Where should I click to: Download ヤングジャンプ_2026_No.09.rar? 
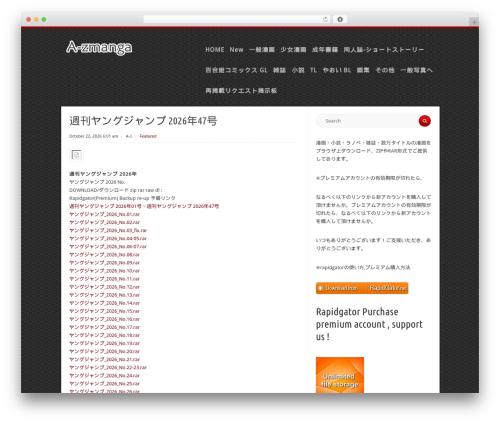[x=104, y=263]
